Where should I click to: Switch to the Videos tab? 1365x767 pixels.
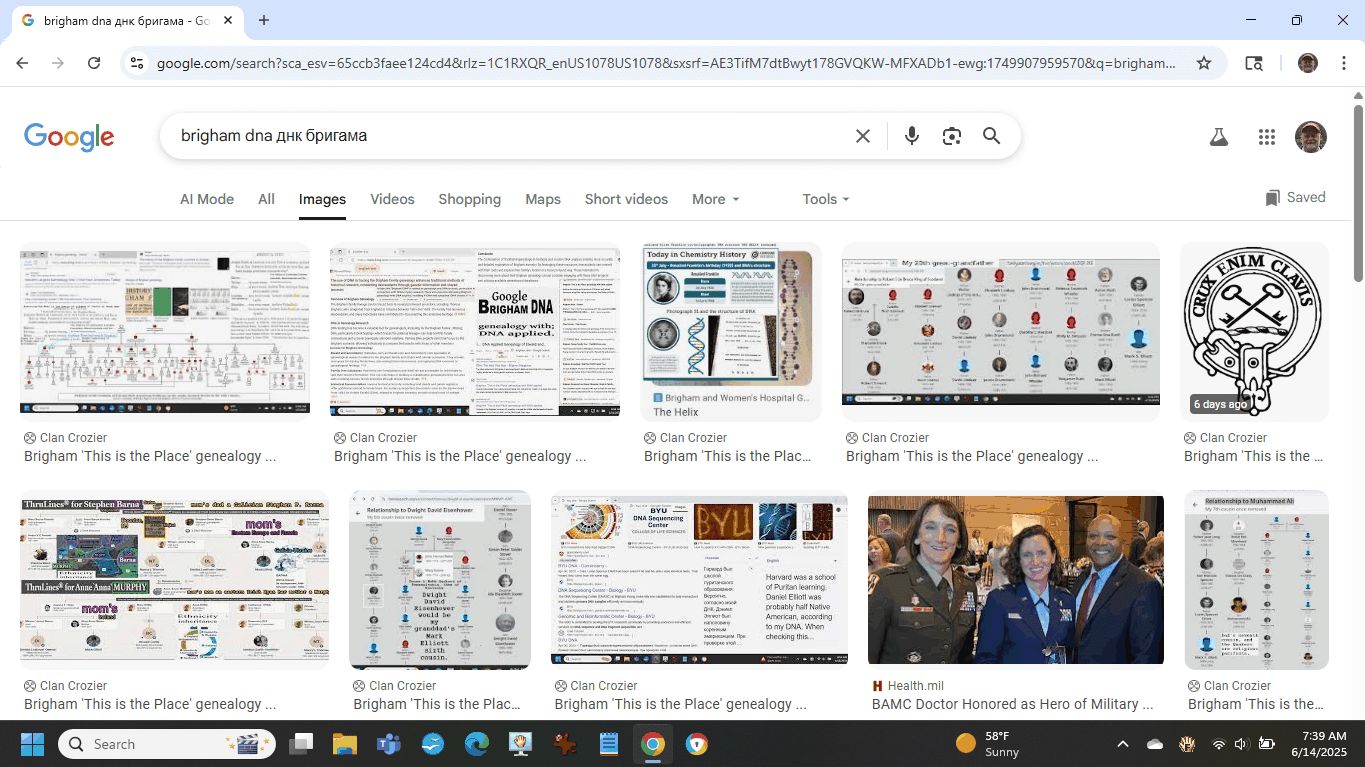pos(392,199)
